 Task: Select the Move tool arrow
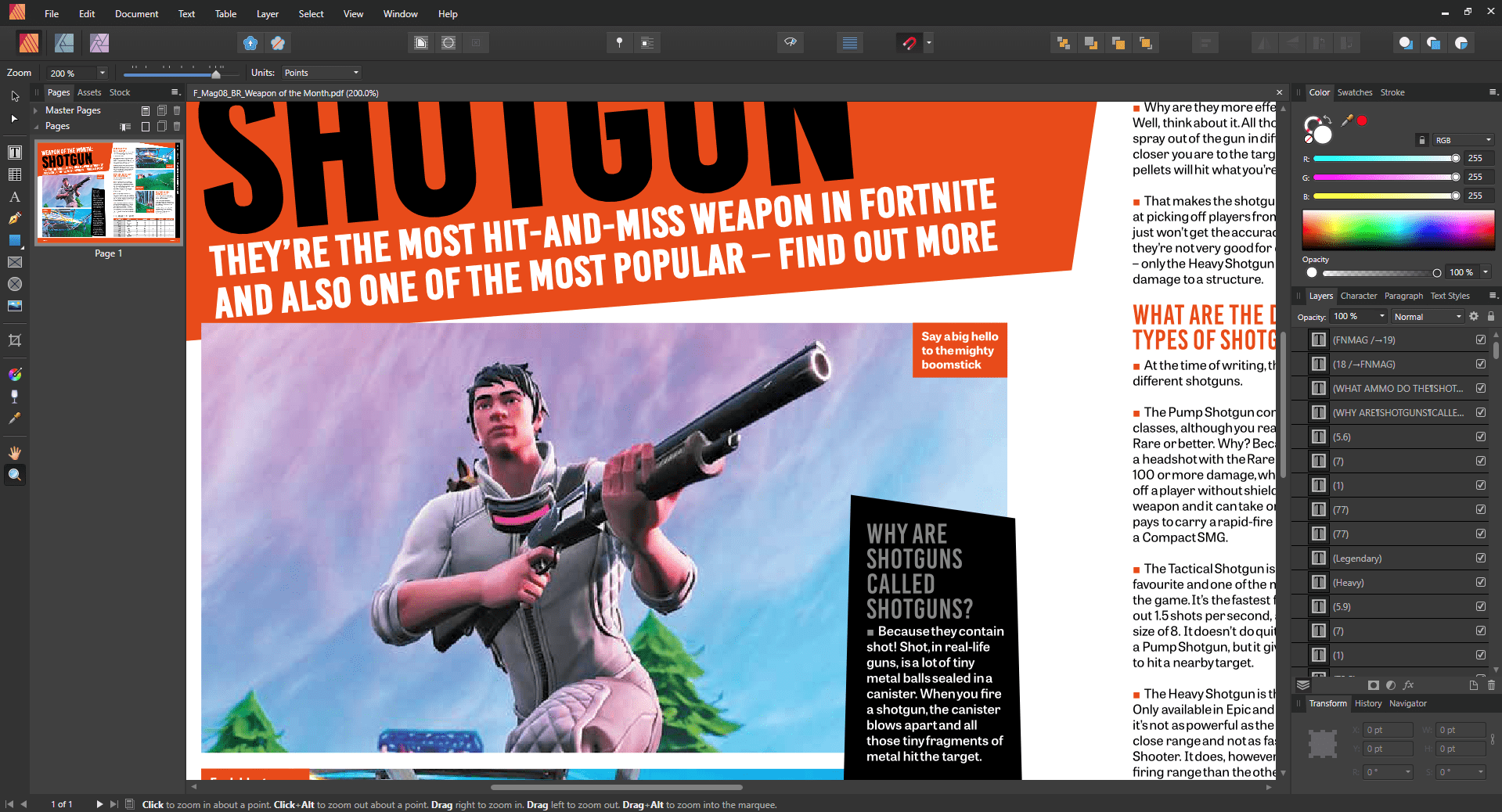(x=15, y=96)
